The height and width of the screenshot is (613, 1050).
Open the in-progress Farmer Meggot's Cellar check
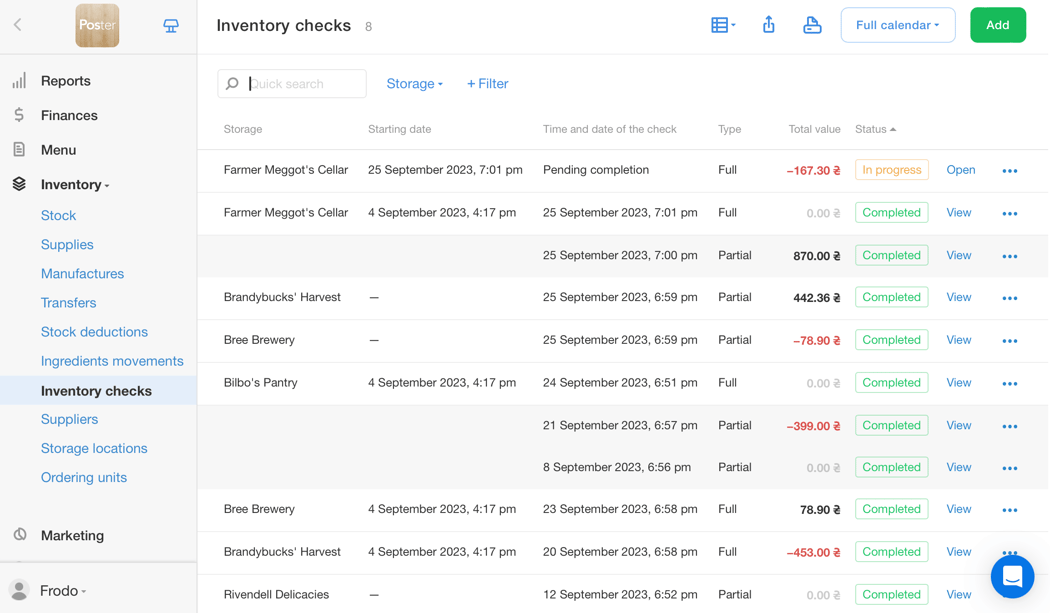(x=960, y=170)
